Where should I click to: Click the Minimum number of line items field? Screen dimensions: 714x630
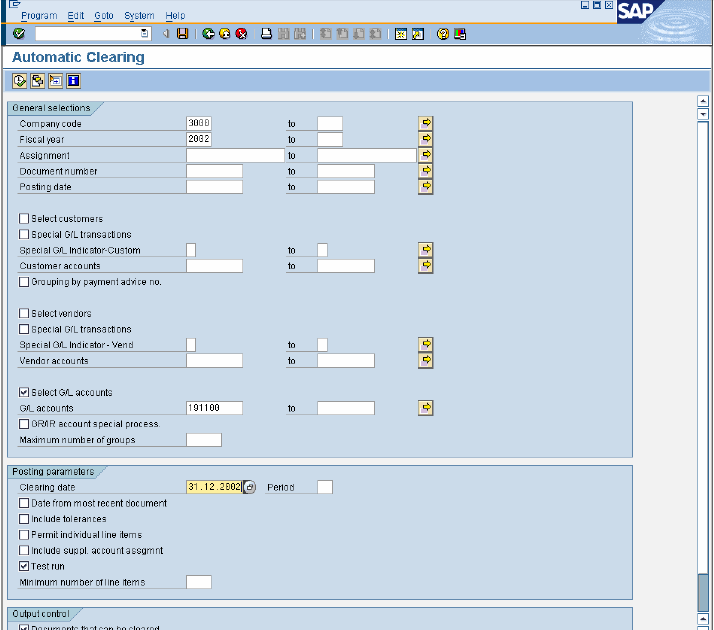[199, 582]
